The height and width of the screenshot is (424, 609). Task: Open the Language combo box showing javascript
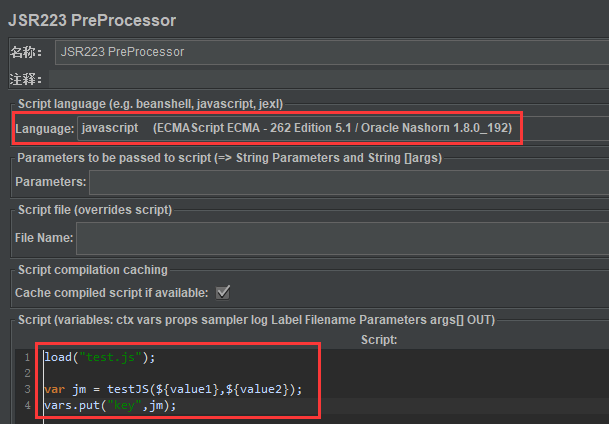[x=343, y=128]
